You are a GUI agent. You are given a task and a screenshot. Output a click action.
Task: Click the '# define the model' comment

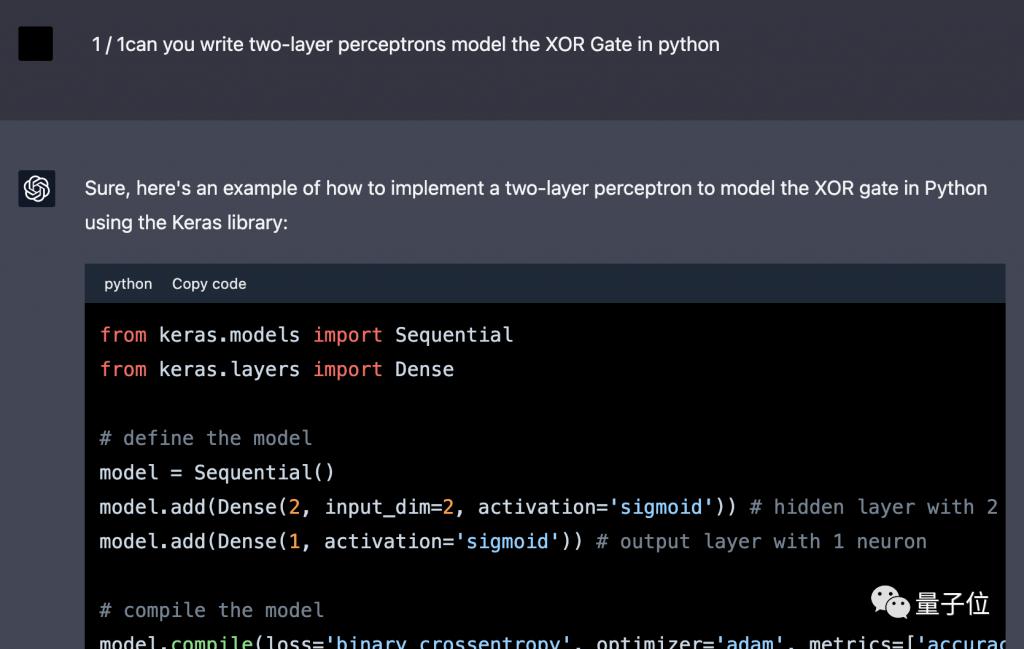(x=205, y=438)
